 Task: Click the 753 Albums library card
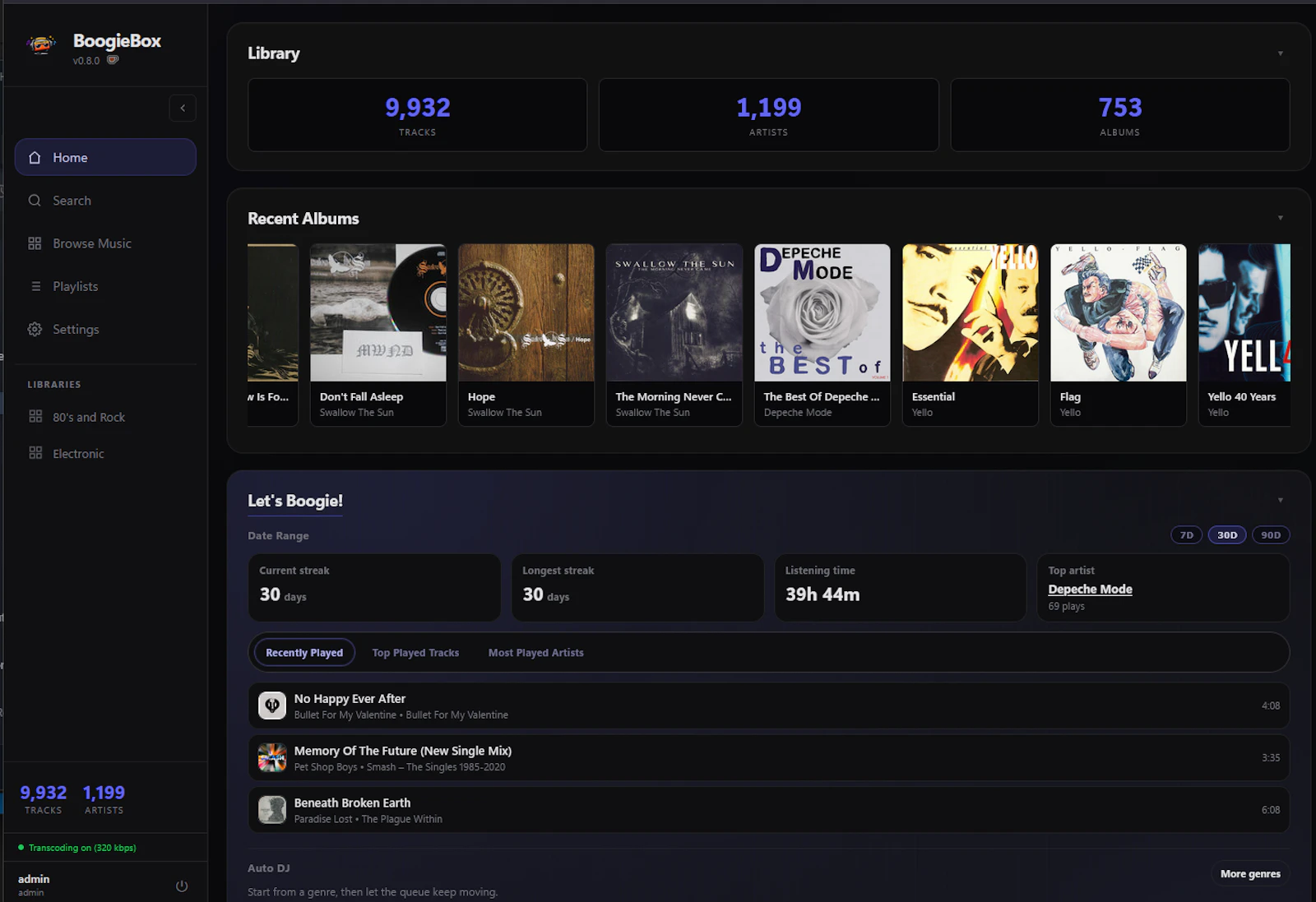click(1120, 115)
